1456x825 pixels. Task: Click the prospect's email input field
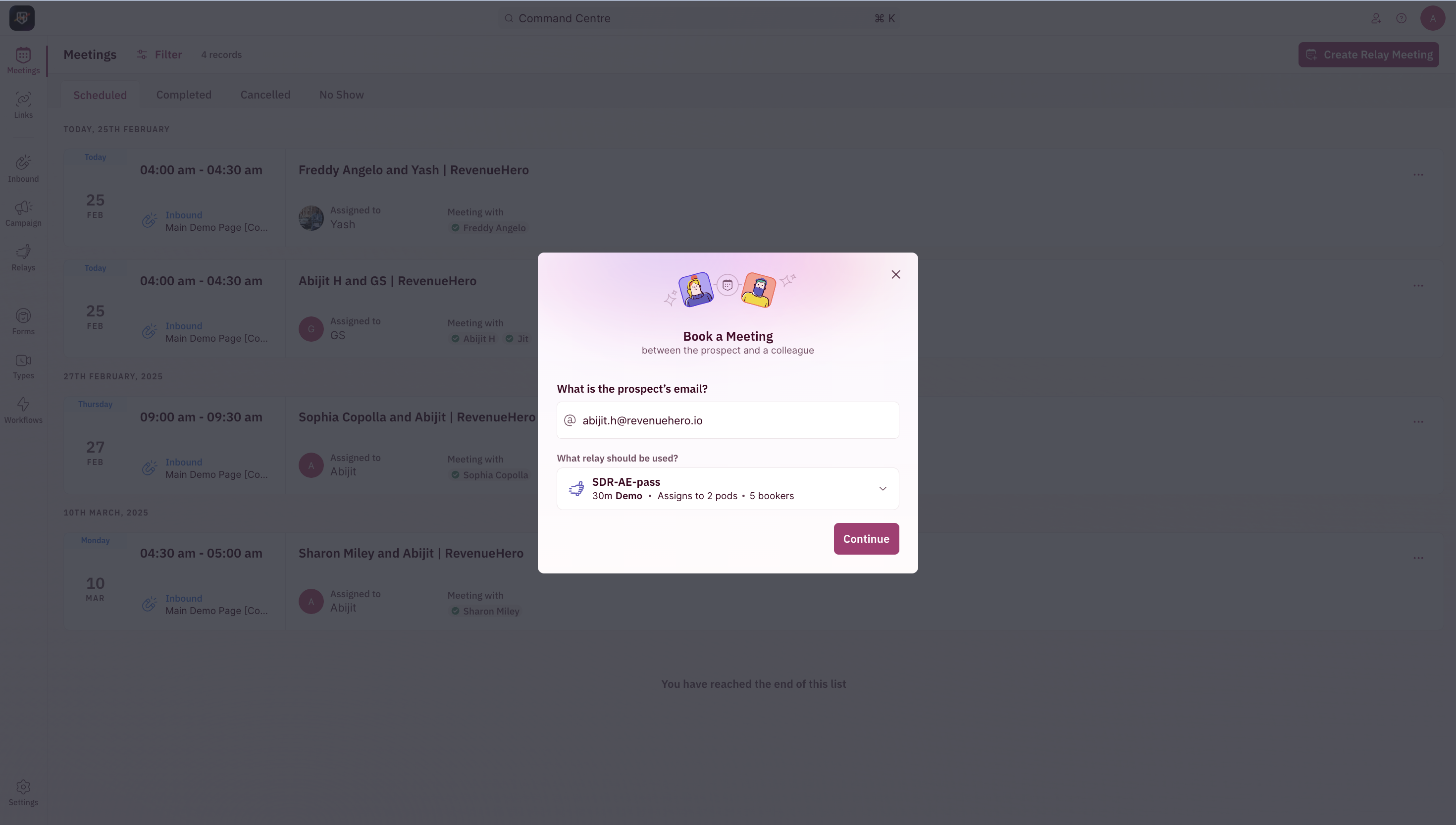click(728, 420)
